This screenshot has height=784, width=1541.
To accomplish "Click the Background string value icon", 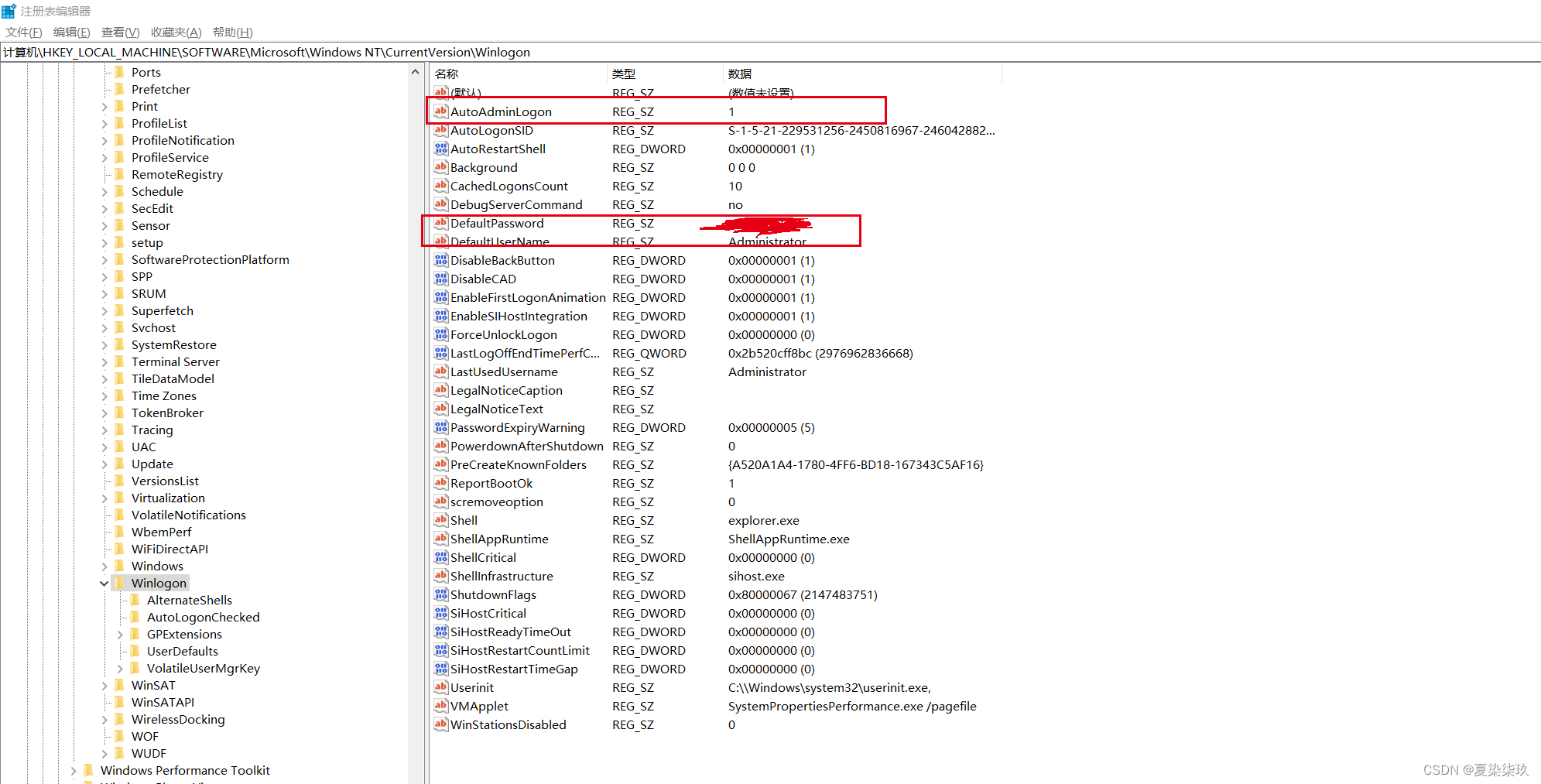I will (x=441, y=167).
